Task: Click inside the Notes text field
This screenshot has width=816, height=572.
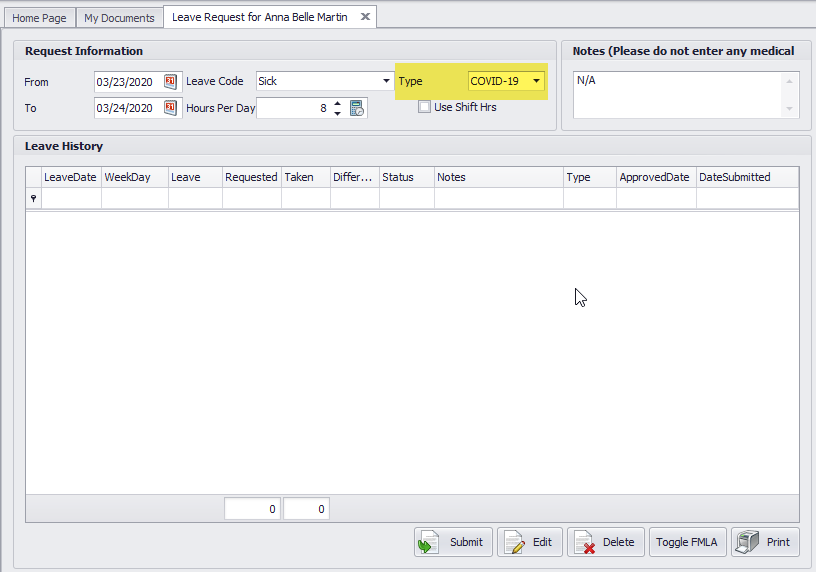Action: 678,95
